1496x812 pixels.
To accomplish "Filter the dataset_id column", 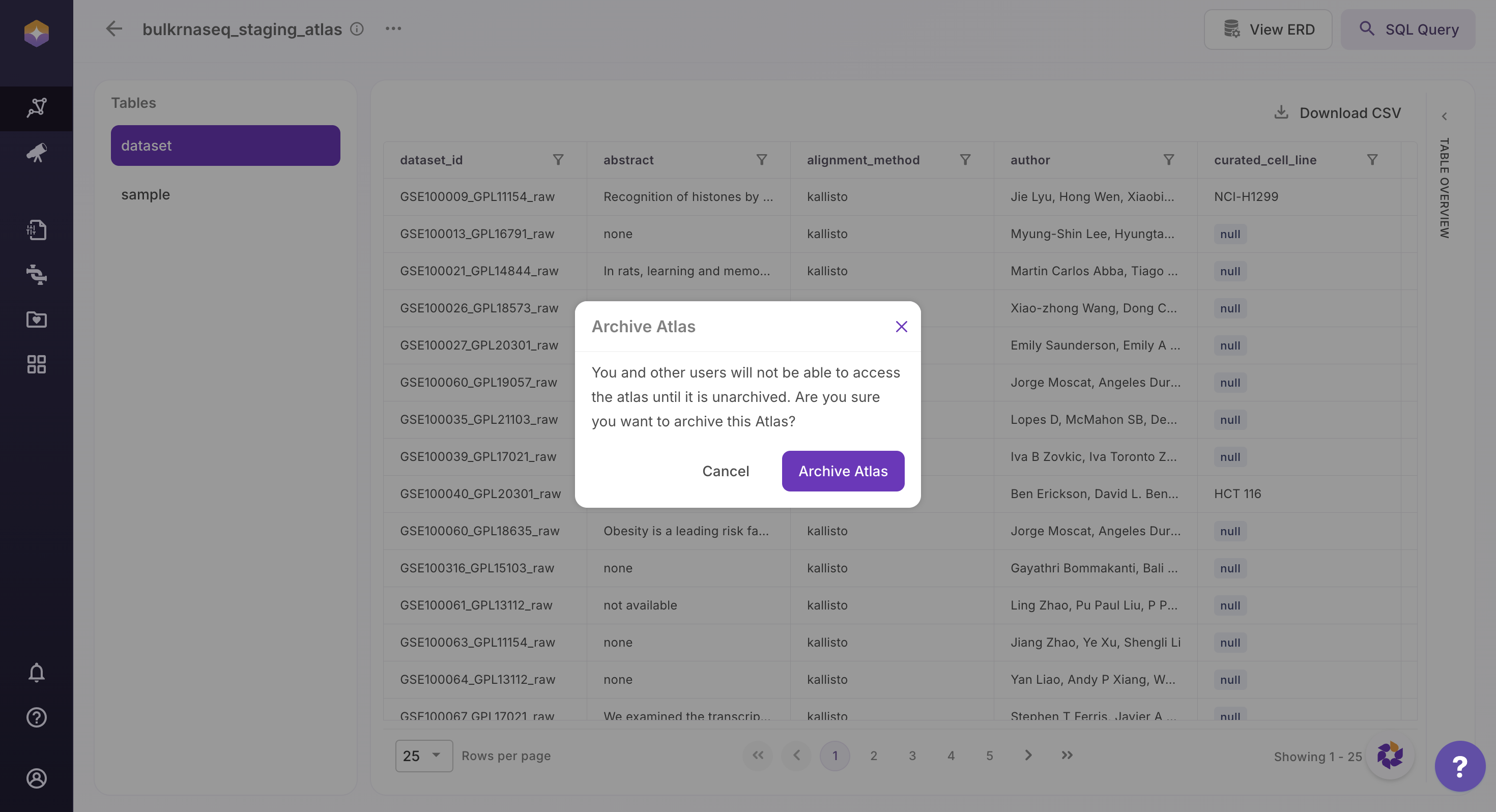I will click(x=558, y=160).
